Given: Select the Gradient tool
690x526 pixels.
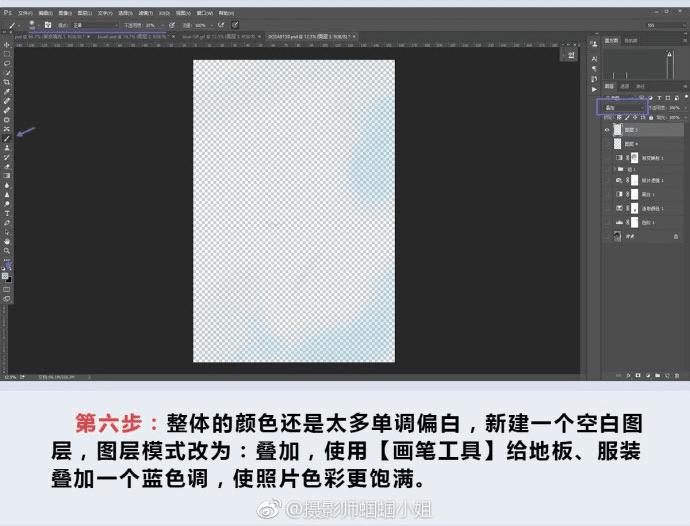Looking at the screenshot, I should click(x=7, y=176).
